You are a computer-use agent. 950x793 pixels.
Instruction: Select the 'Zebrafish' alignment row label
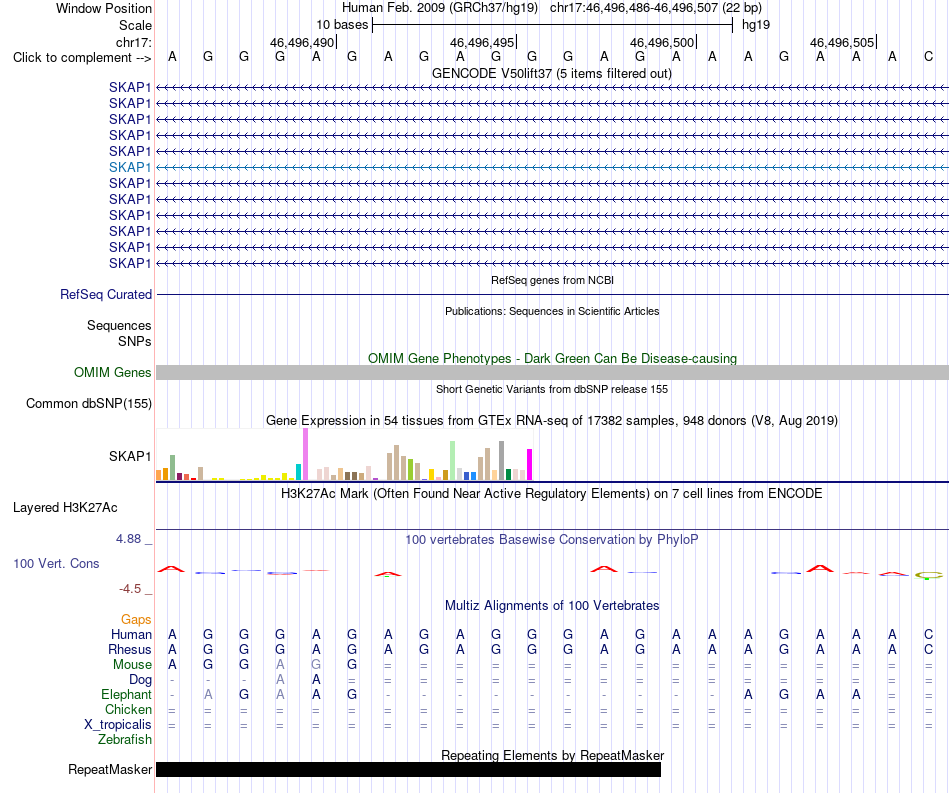pos(125,739)
